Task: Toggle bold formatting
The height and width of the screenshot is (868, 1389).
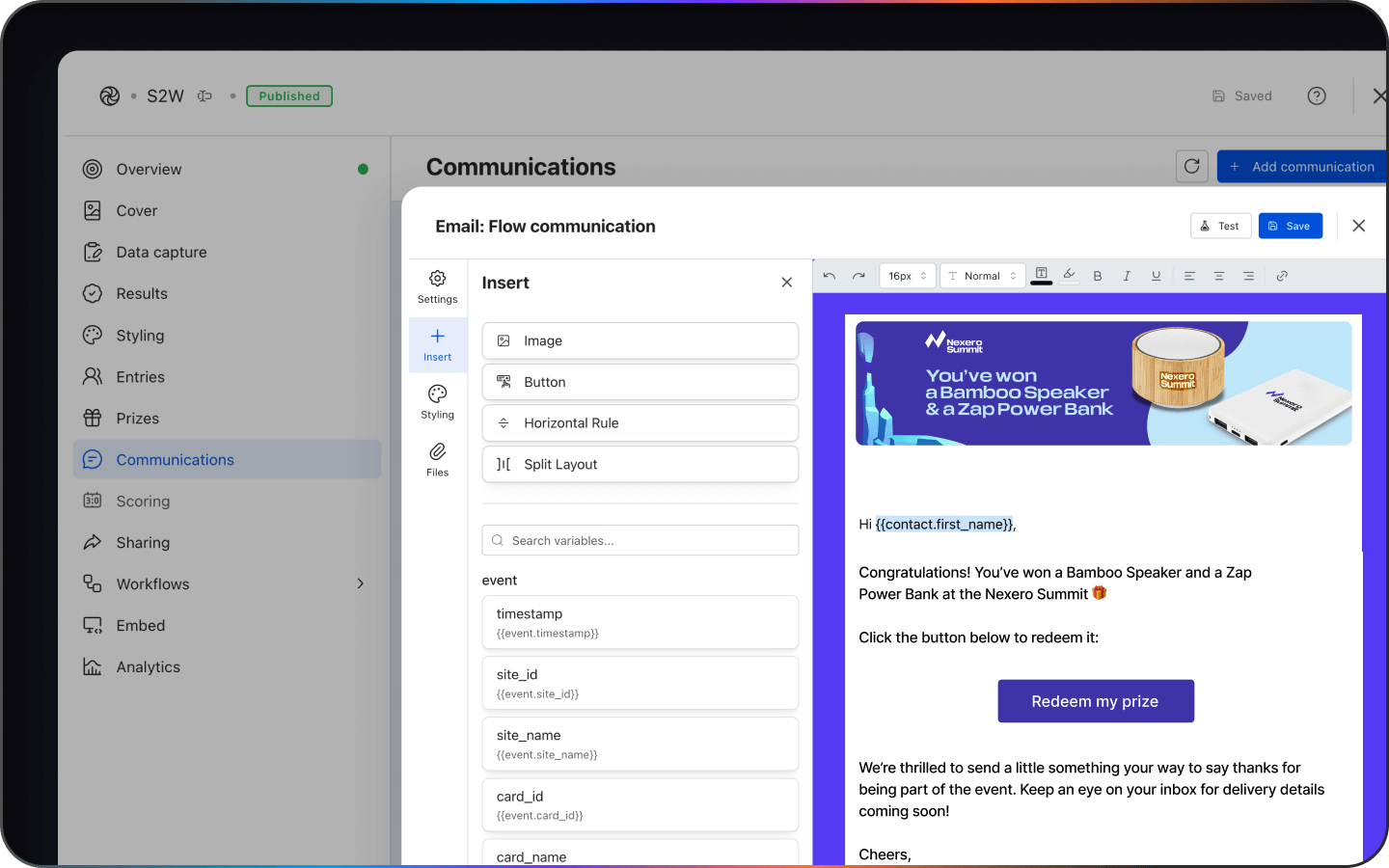Action: point(1097,276)
